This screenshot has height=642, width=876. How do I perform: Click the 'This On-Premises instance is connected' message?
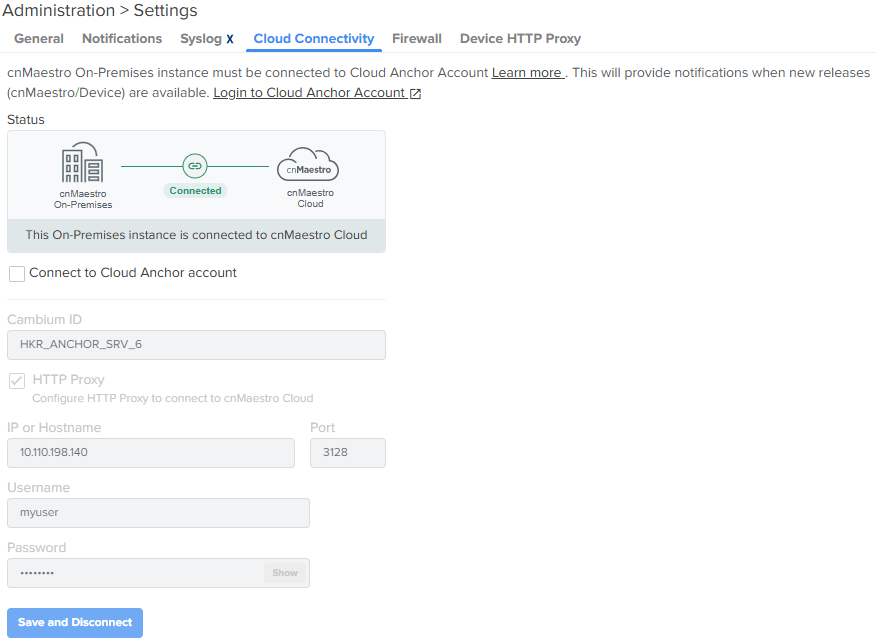click(x=196, y=235)
